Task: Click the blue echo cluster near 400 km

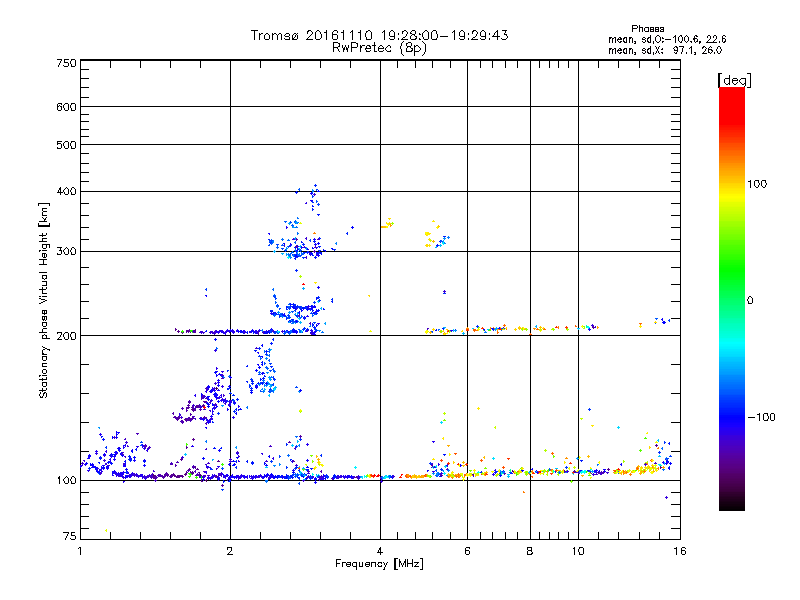Action: click(x=313, y=199)
